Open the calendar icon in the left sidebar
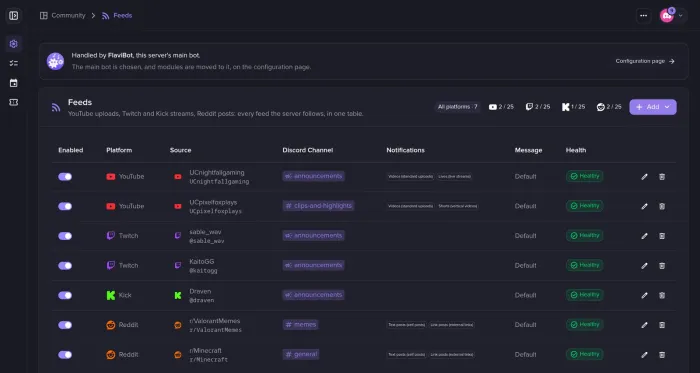This screenshot has width=700, height=373. [14, 83]
